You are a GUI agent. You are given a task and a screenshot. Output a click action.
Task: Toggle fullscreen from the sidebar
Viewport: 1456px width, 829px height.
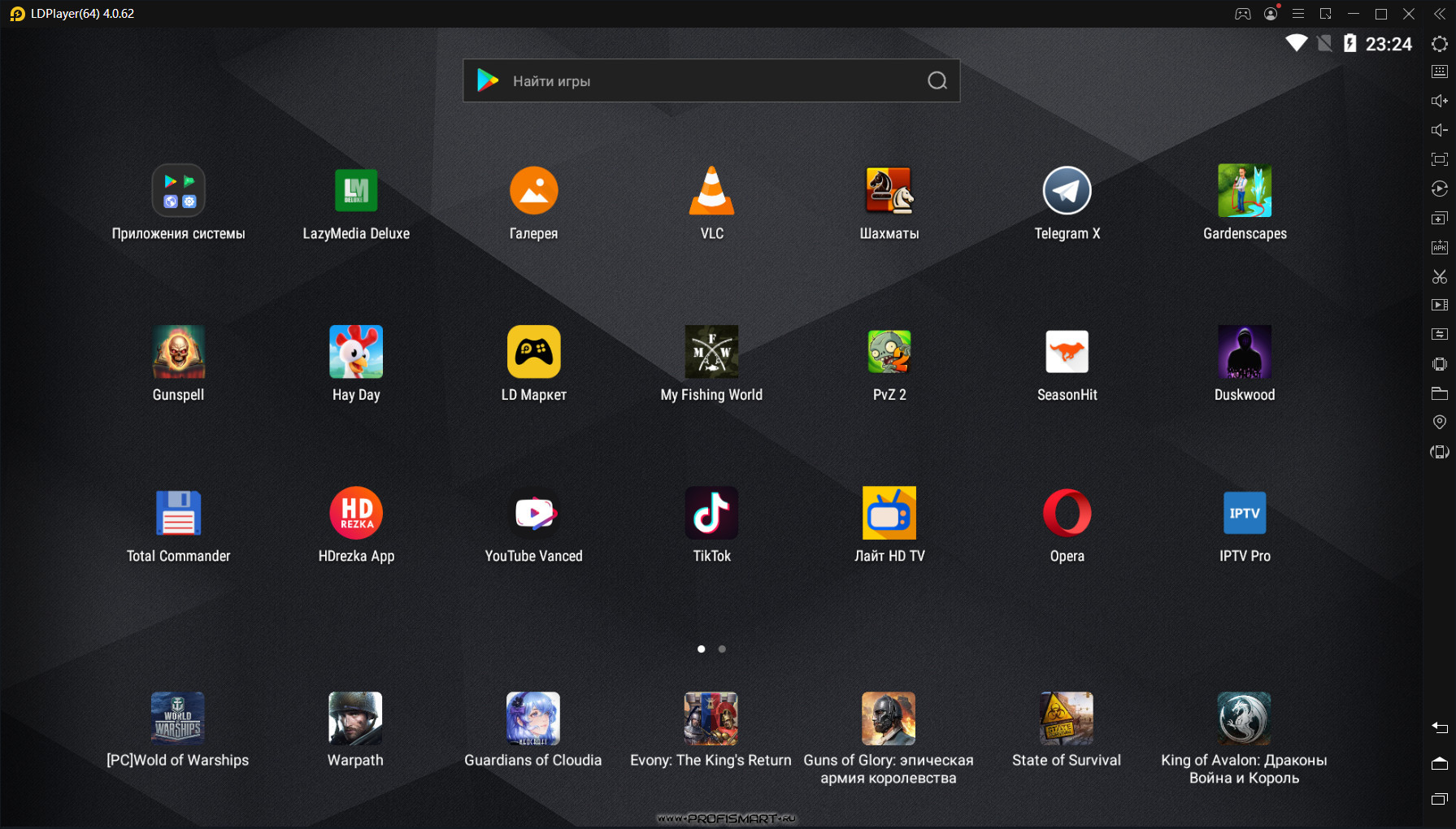pos(1439,159)
